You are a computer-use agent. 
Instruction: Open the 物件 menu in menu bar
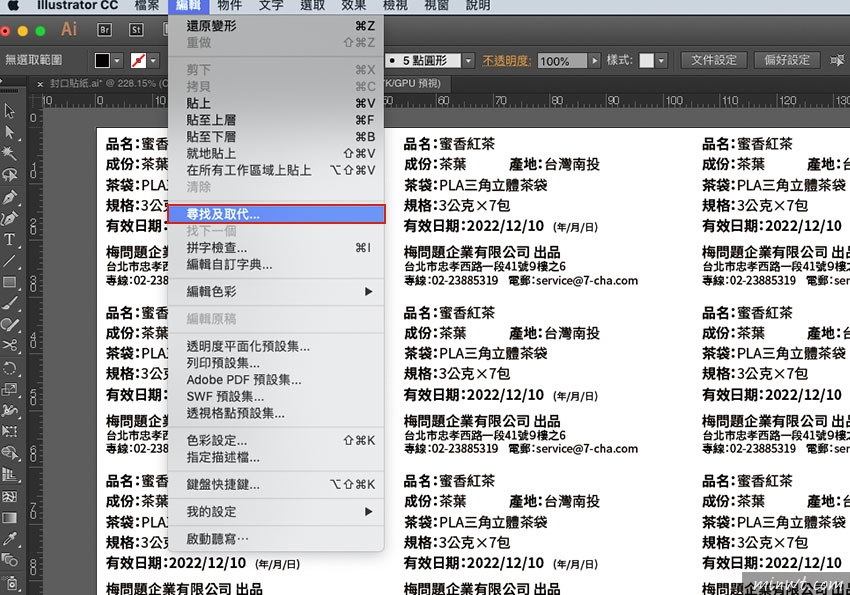click(x=229, y=5)
